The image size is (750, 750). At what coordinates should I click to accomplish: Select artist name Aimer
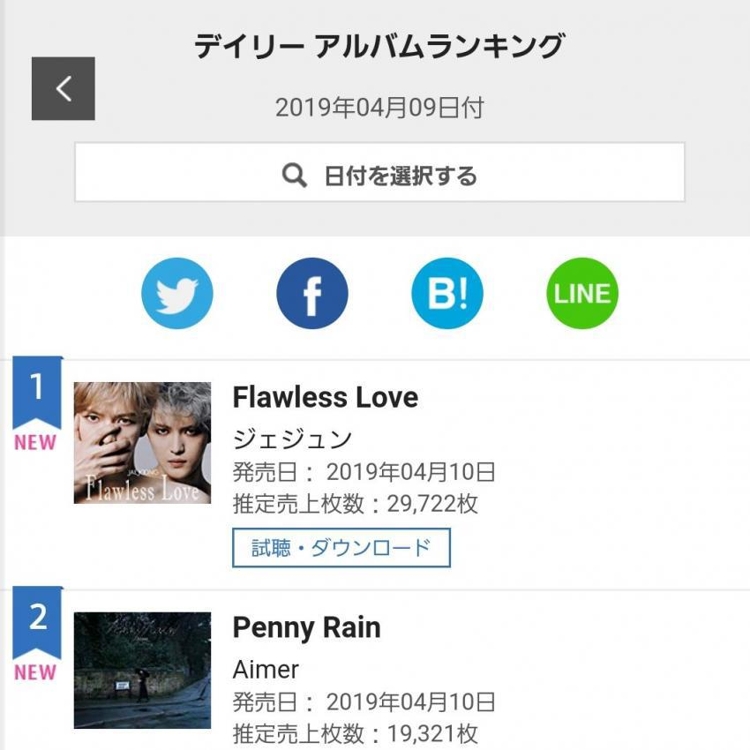(x=265, y=668)
